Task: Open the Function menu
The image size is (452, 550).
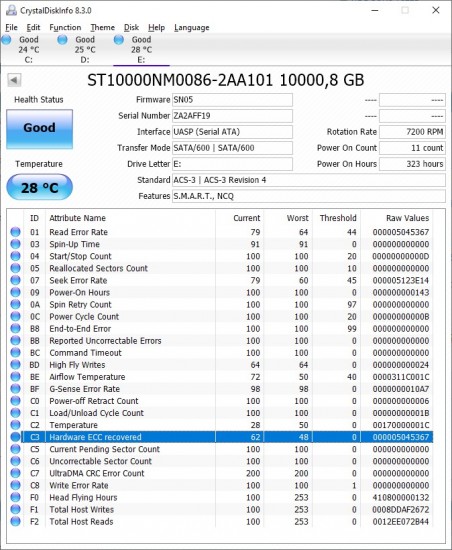Action: pos(65,27)
